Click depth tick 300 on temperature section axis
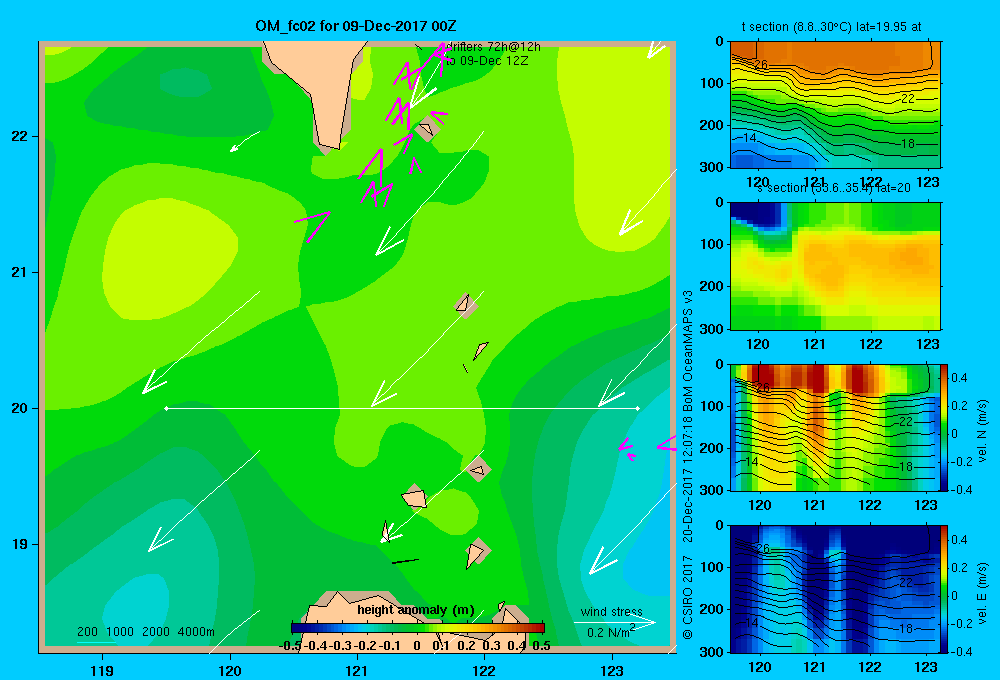The width and height of the screenshot is (1000, 680). tap(712, 167)
